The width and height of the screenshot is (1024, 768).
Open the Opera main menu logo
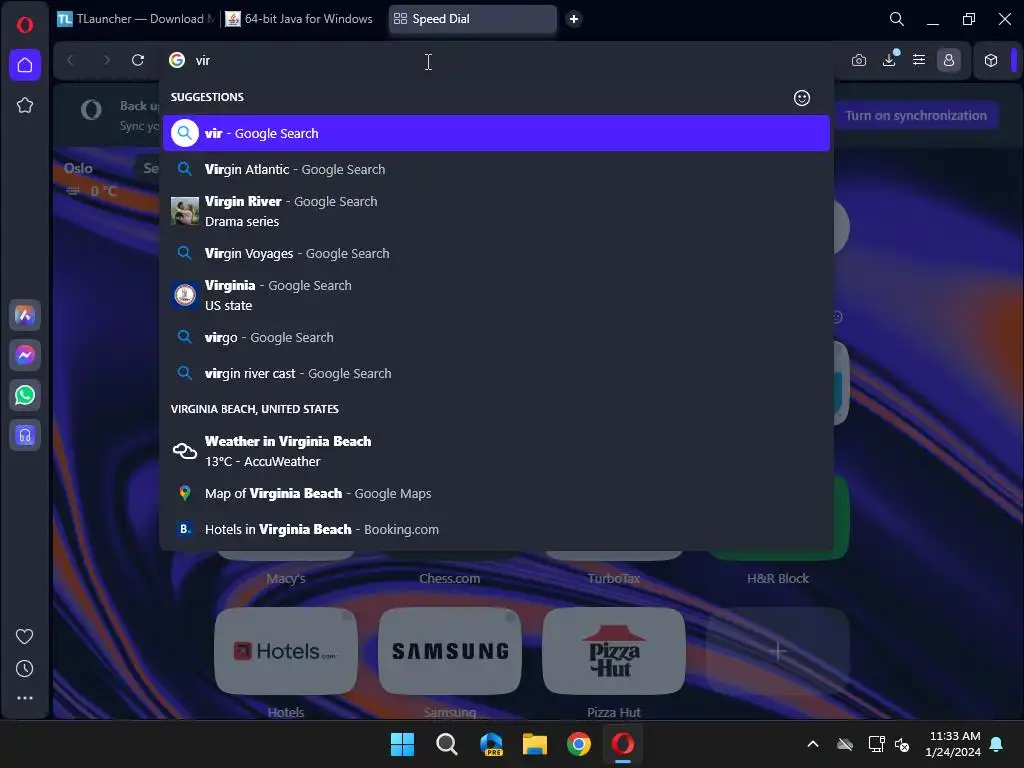coord(25,25)
